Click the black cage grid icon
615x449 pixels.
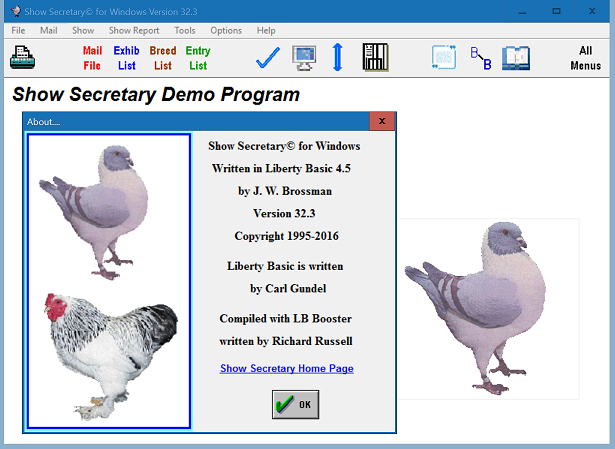click(375, 57)
